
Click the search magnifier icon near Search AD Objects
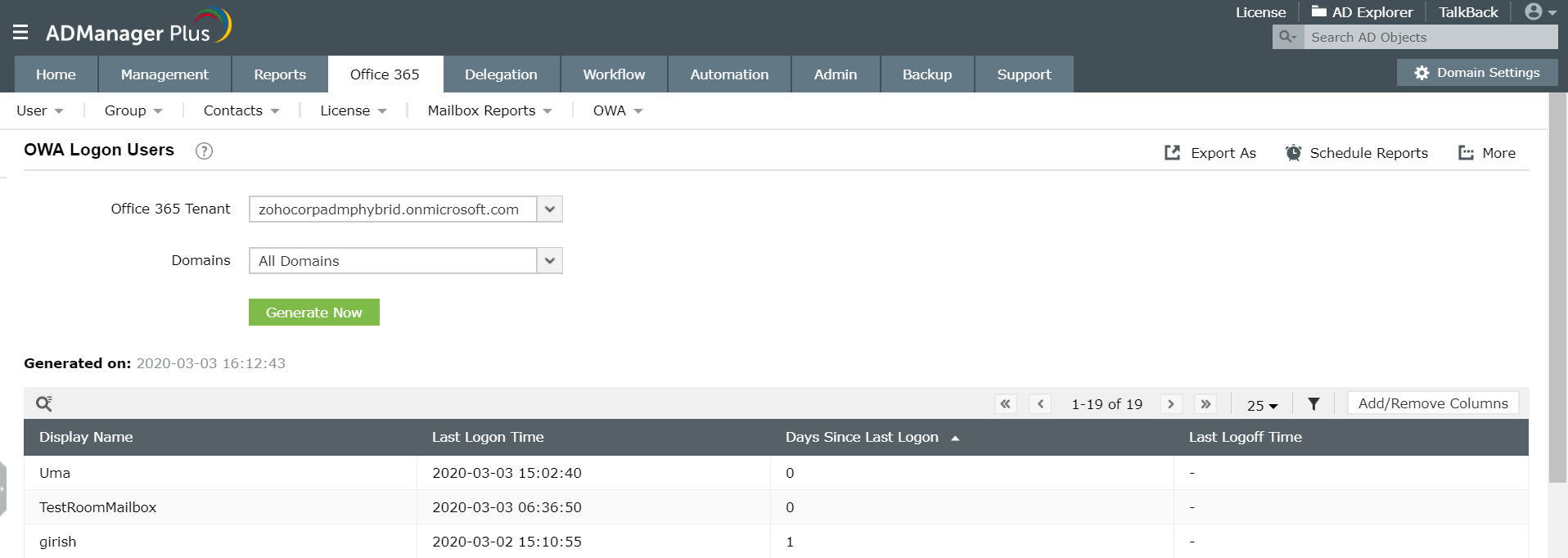coord(1287,37)
